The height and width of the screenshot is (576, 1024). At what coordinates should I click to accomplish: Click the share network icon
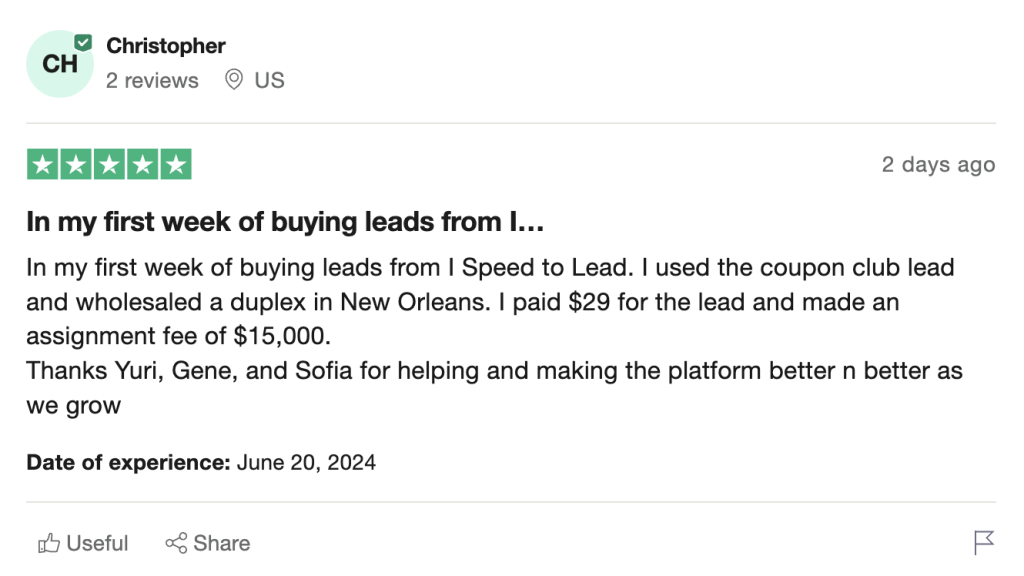coord(176,543)
